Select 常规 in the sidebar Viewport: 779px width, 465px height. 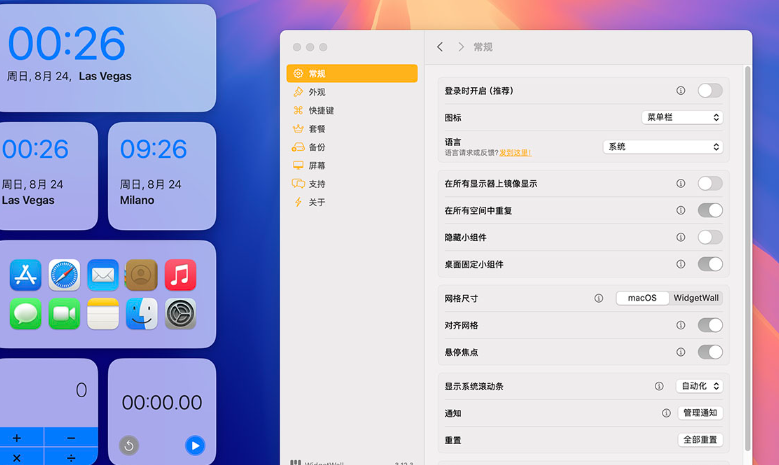click(352, 74)
